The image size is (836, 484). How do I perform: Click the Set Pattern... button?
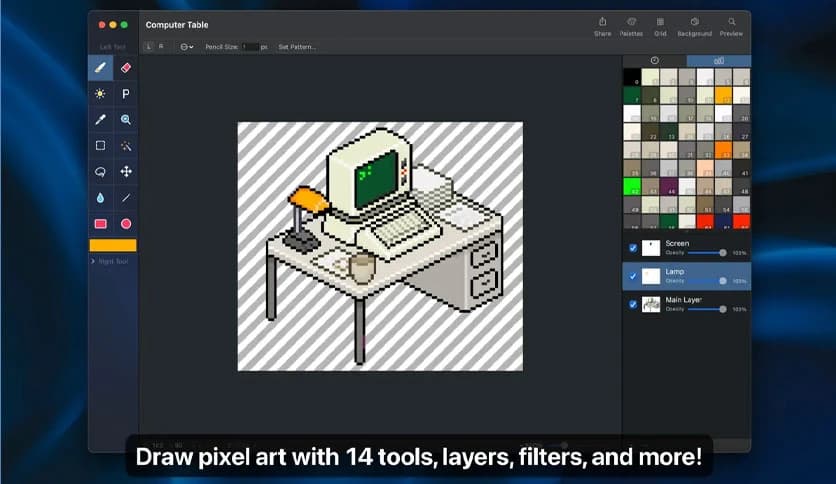[x=296, y=46]
